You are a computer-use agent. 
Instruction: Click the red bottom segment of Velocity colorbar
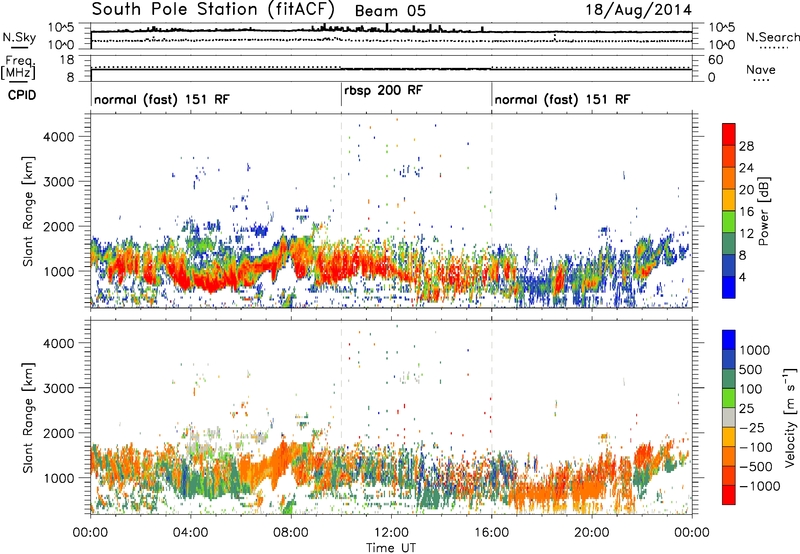(x=729, y=495)
